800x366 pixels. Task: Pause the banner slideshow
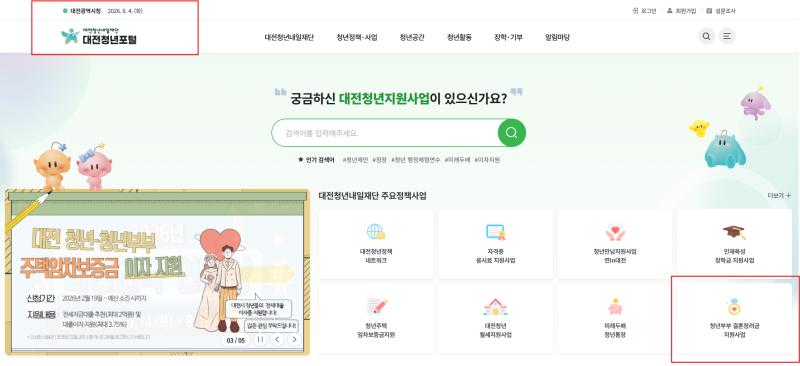coord(260,339)
